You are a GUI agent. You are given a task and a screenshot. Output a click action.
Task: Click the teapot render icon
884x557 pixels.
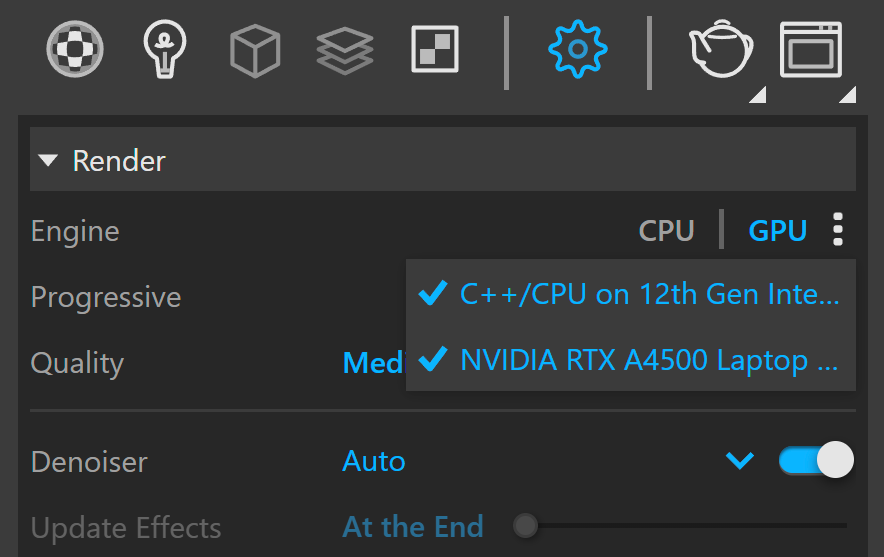point(721,49)
